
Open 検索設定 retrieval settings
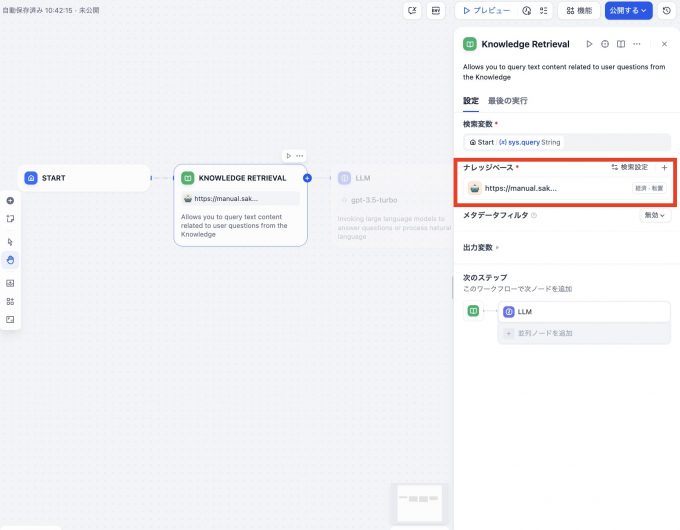(629, 168)
